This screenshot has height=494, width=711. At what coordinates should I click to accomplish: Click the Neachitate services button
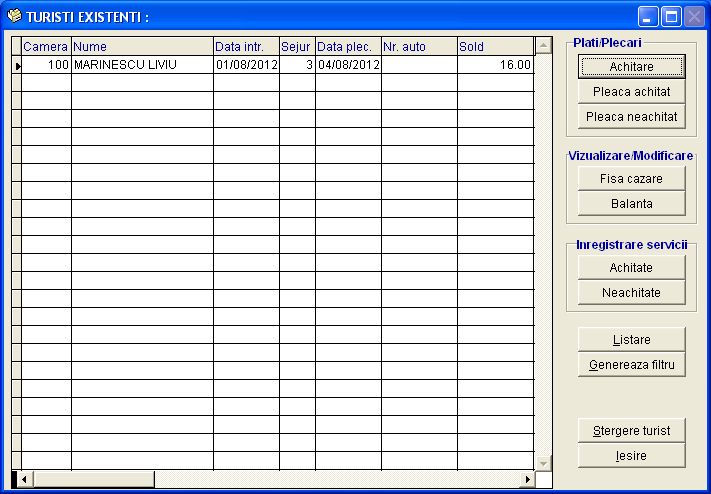(x=631, y=293)
